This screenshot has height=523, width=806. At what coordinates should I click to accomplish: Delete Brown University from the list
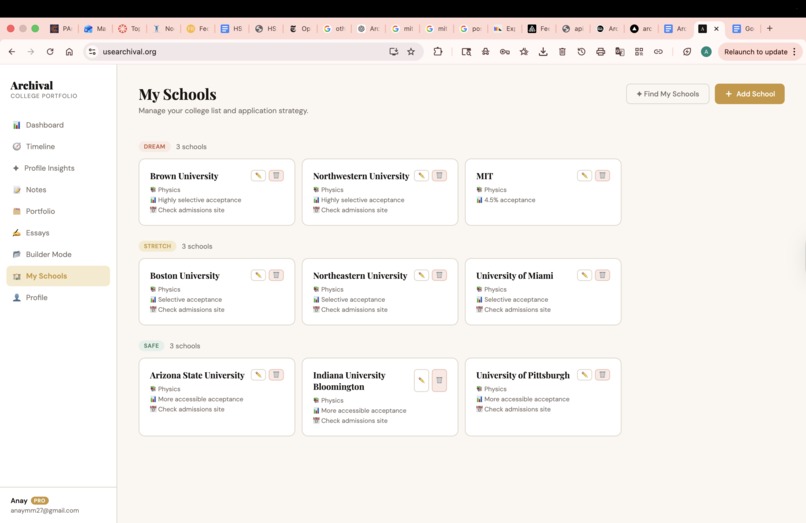(x=276, y=176)
